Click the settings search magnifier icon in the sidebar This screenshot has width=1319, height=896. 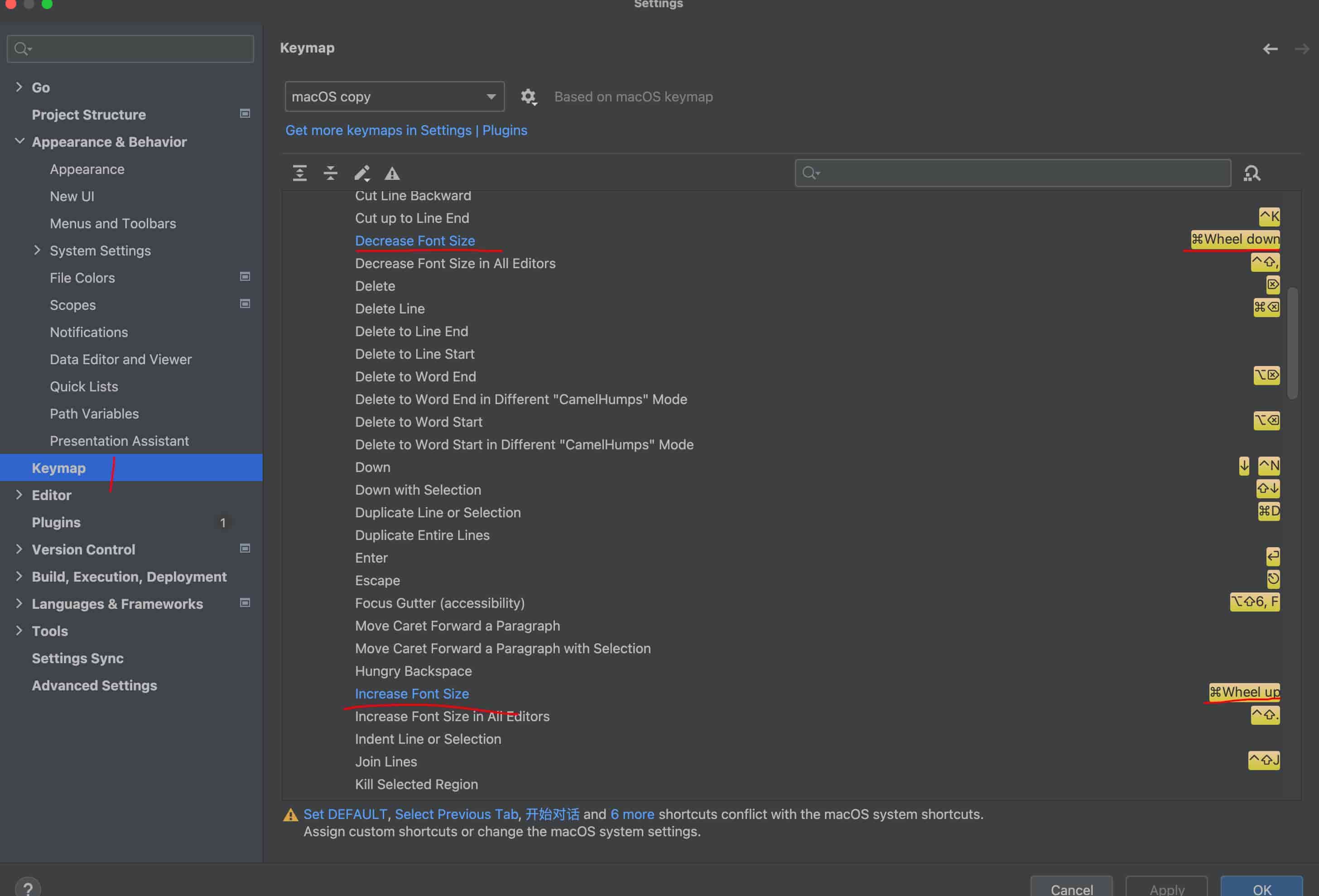pos(22,49)
